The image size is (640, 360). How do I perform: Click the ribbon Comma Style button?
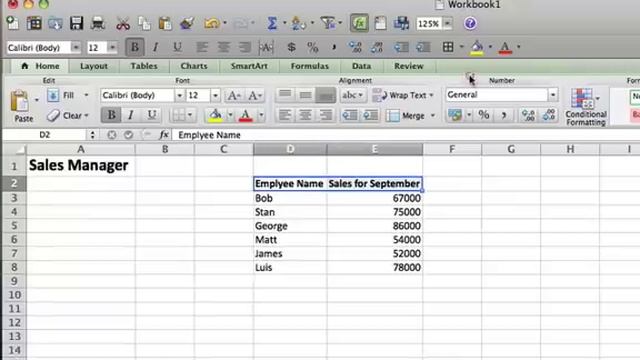504,115
